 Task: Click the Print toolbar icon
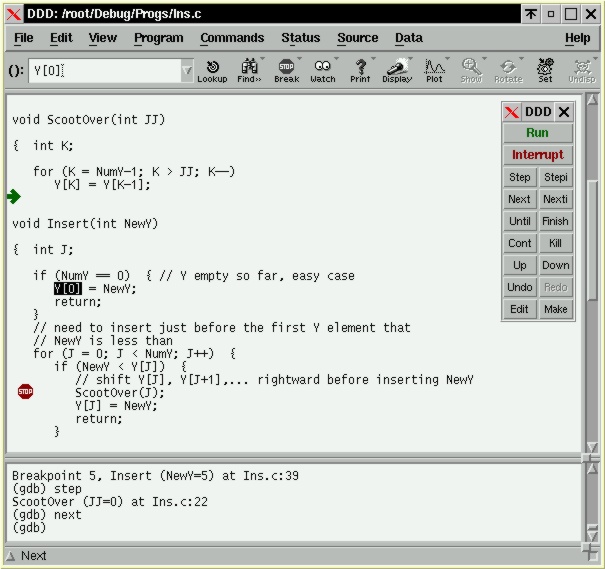360,70
